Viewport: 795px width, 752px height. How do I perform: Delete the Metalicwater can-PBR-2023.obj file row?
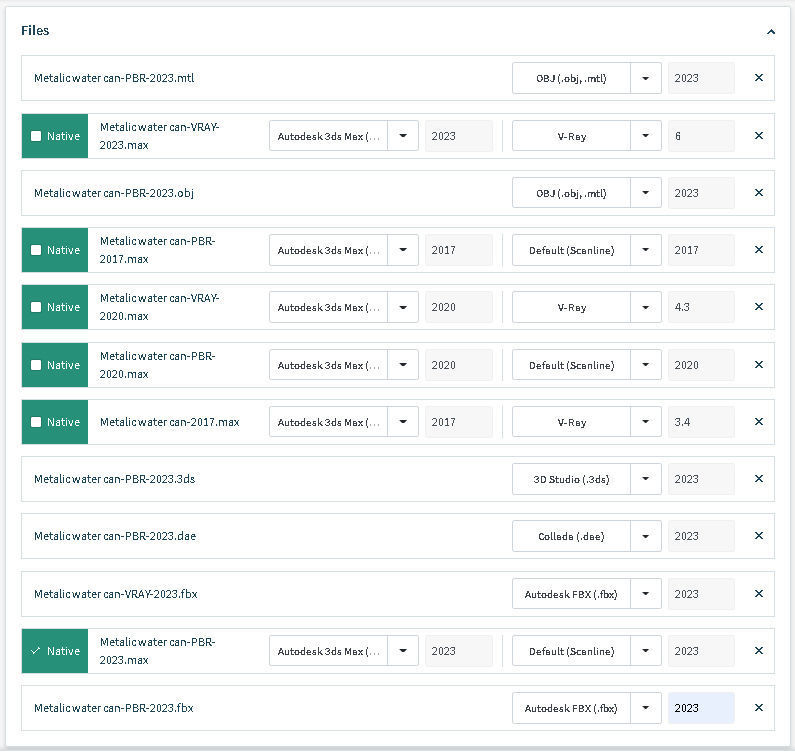(x=758, y=193)
